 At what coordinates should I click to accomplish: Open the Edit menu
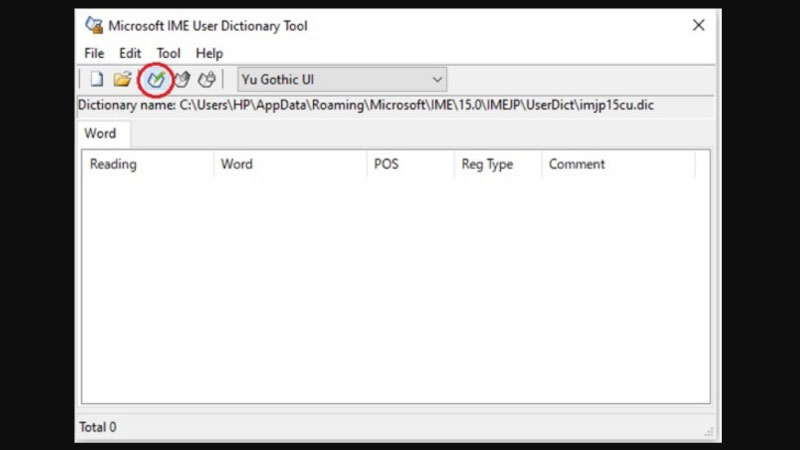[130, 53]
